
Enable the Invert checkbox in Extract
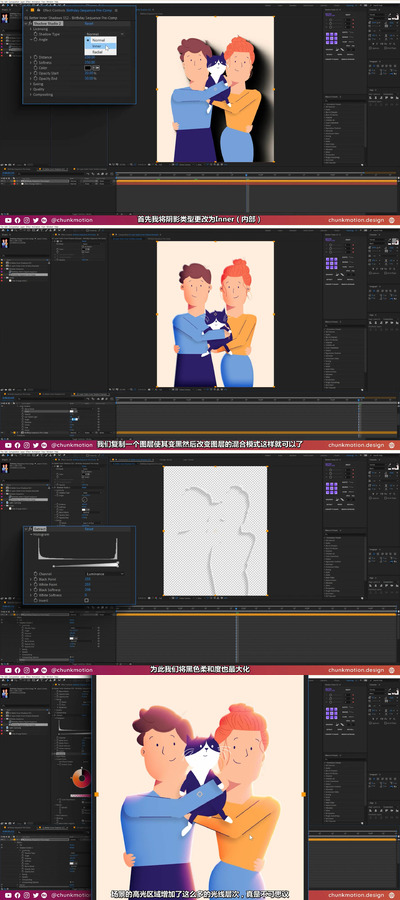(x=87, y=600)
